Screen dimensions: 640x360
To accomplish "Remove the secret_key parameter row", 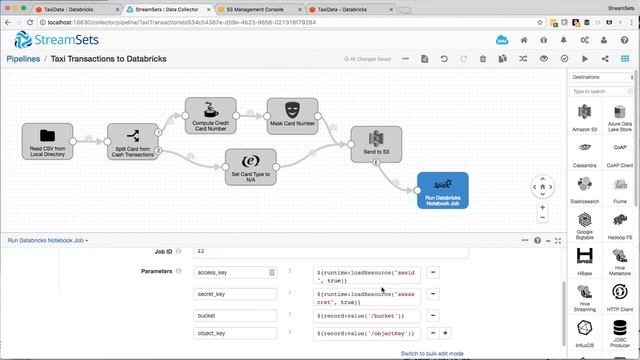I will (x=433, y=294).
